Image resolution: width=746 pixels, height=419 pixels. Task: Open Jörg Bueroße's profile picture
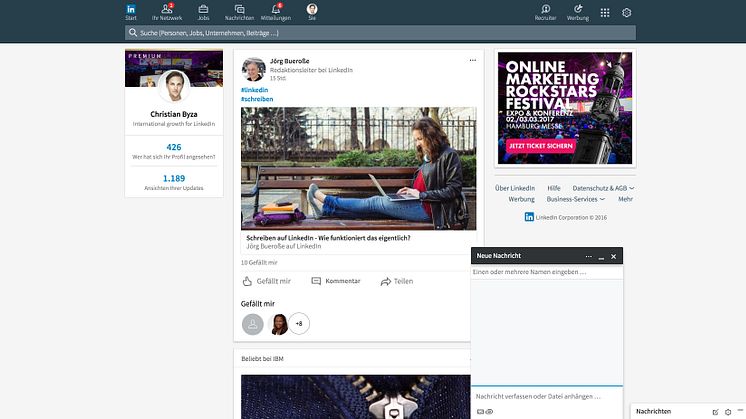(253, 69)
